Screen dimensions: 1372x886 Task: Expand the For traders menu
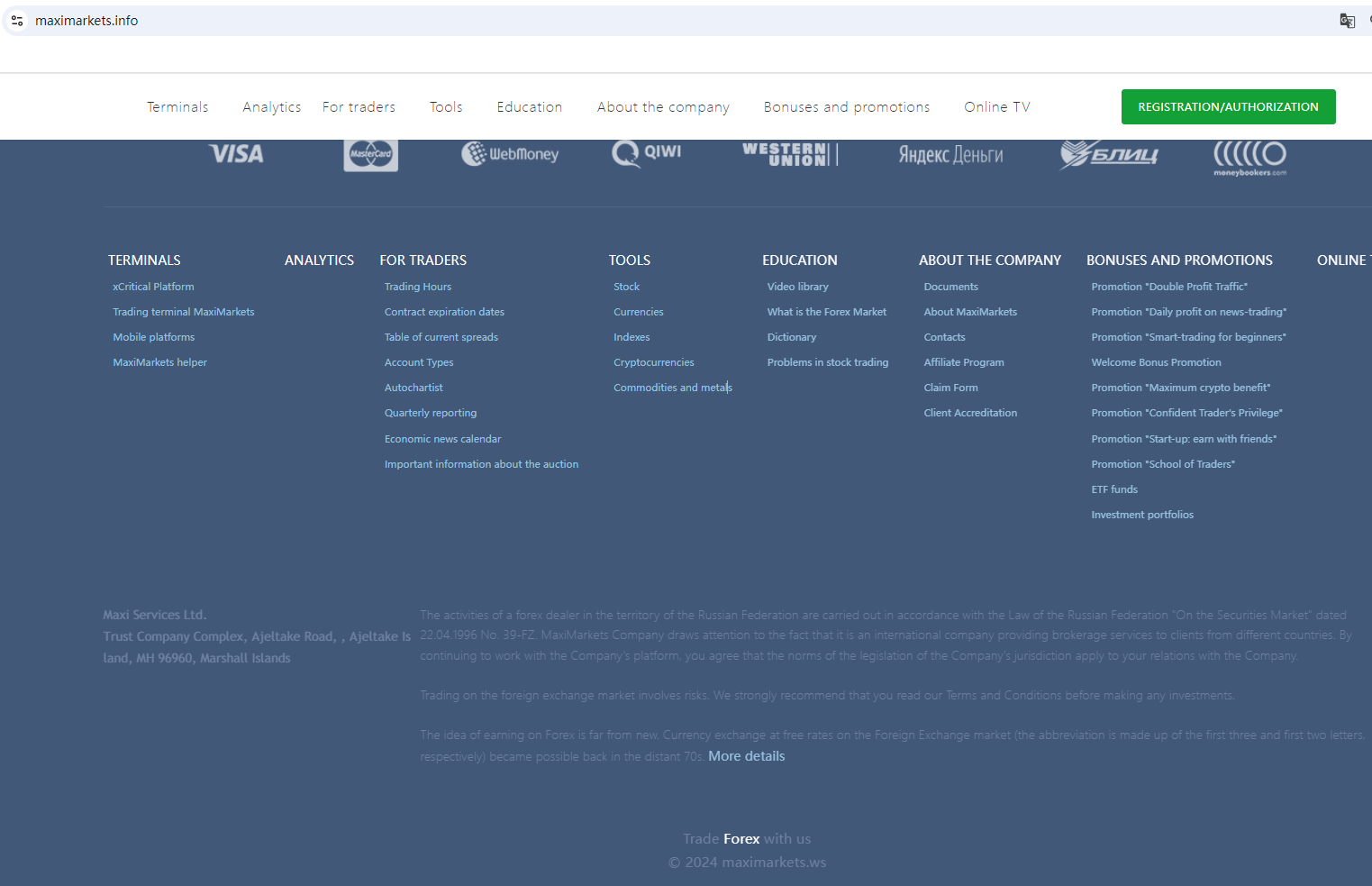(x=359, y=107)
